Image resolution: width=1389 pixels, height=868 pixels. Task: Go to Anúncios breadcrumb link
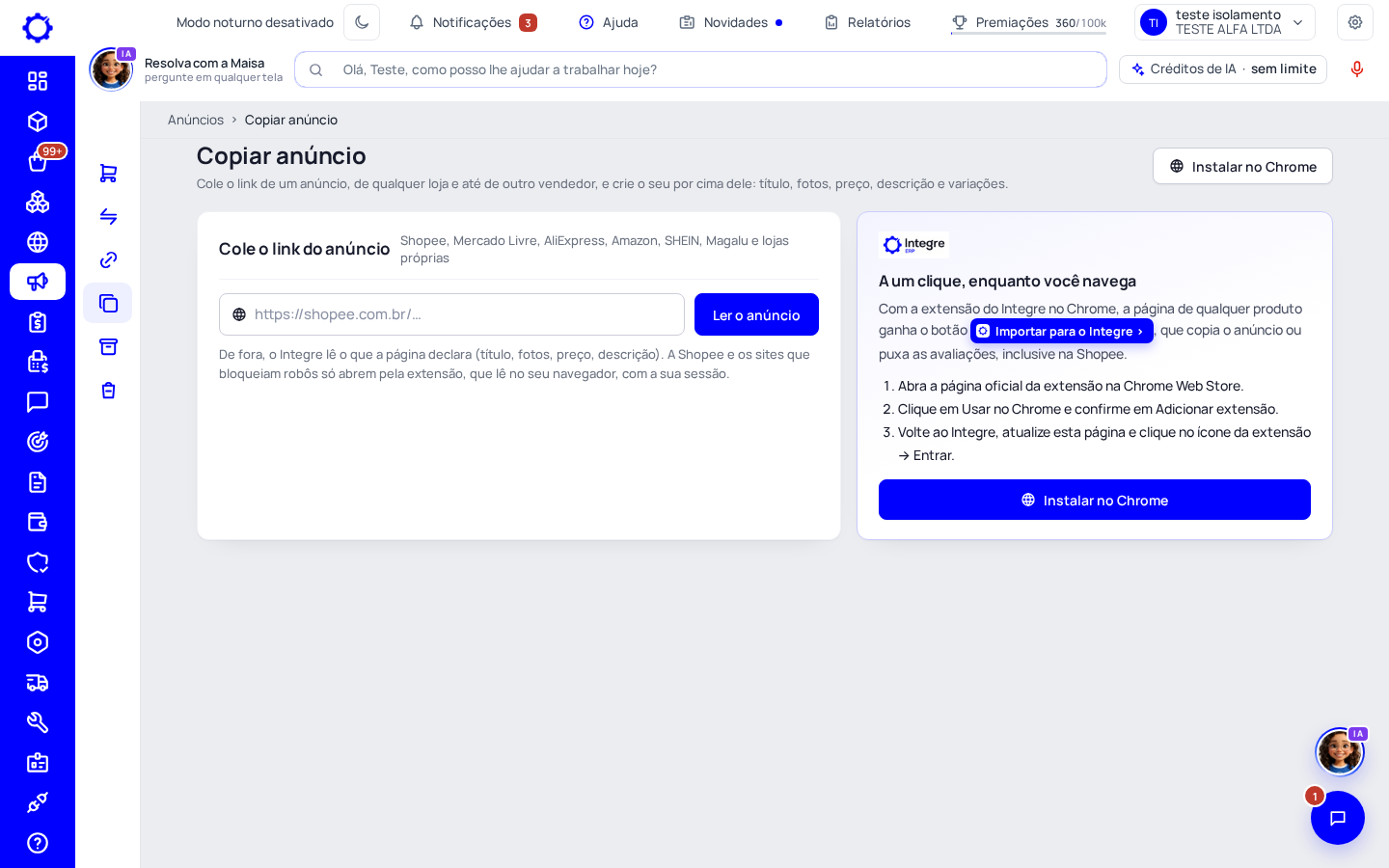[196, 120]
